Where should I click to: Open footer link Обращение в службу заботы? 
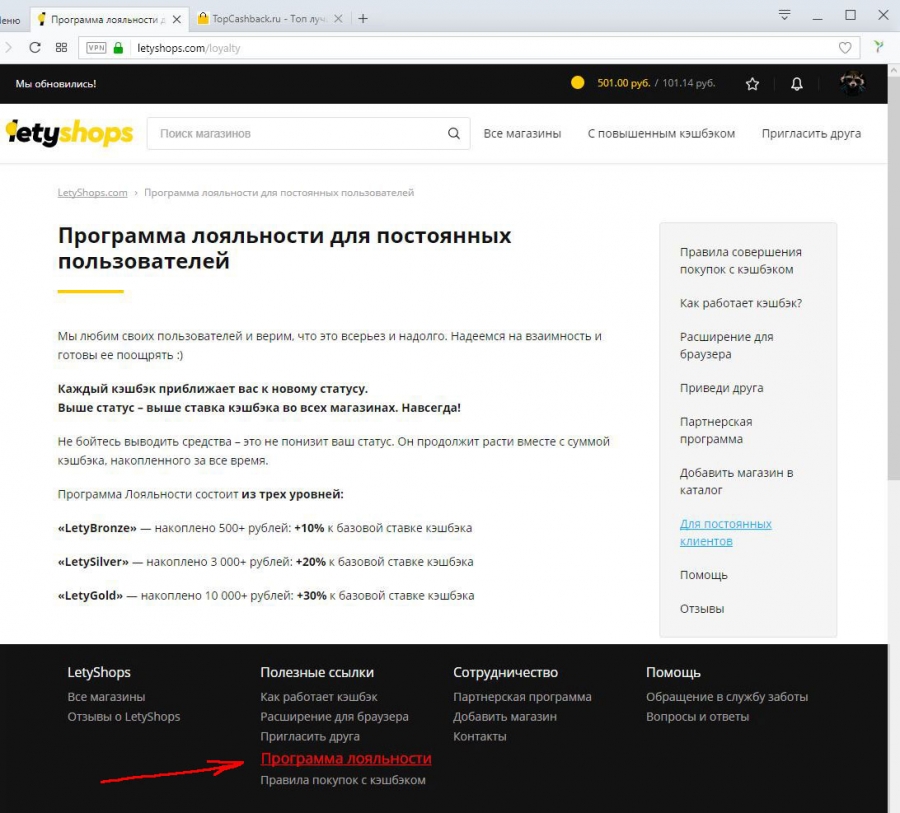(x=727, y=697)
